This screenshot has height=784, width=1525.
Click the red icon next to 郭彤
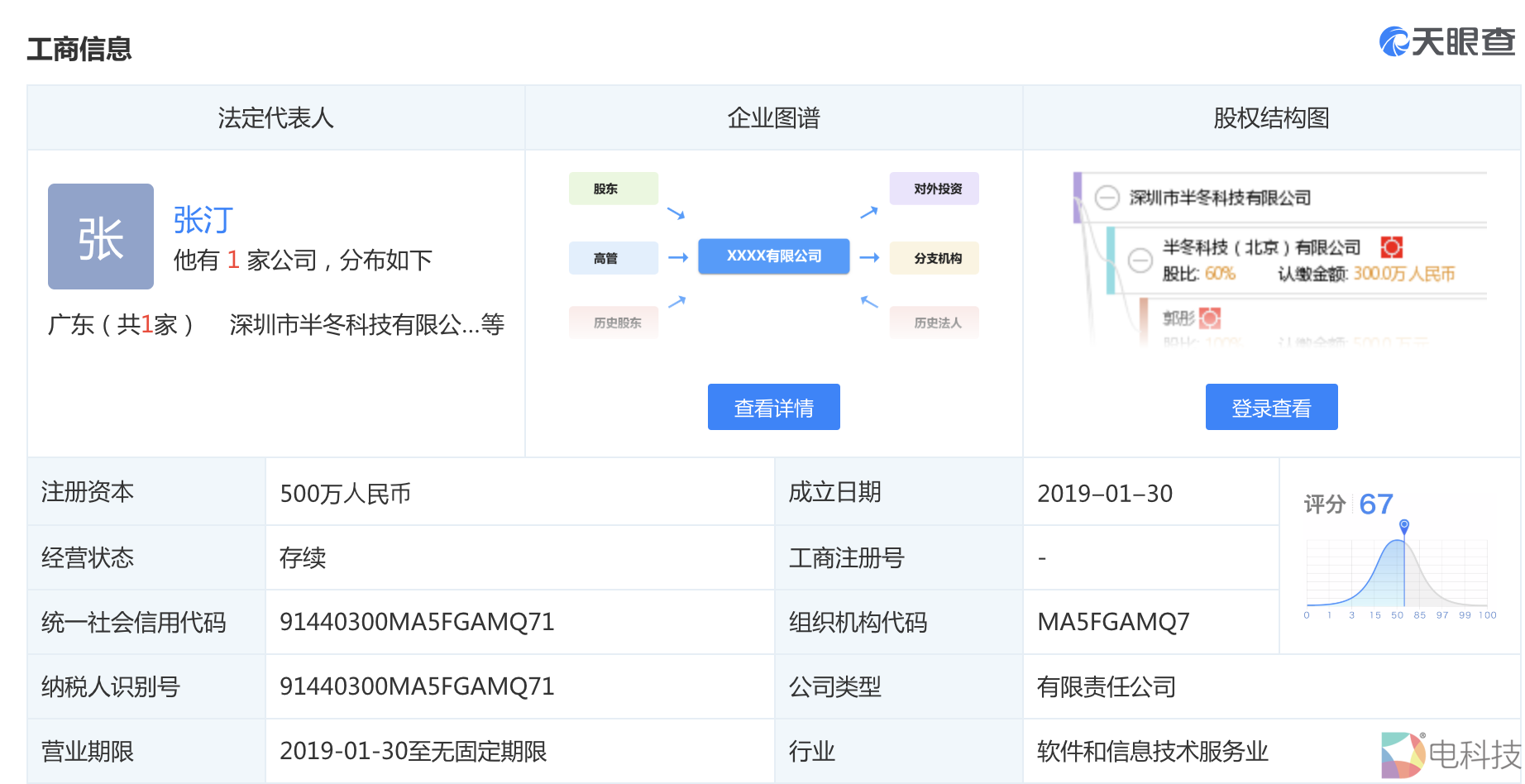pyautogui.click(x=1209, y=318)
